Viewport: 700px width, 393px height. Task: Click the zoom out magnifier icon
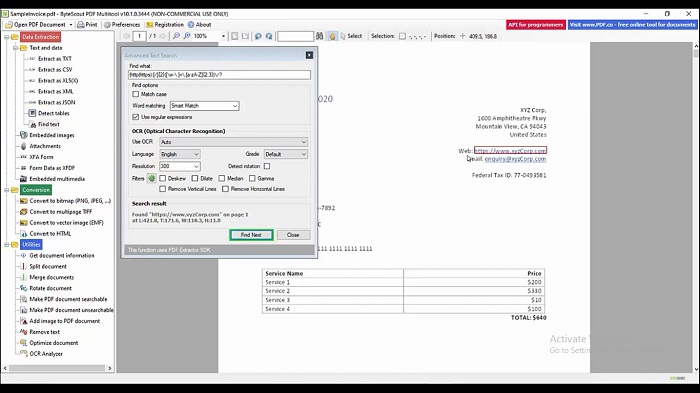[x=176, y=36]
